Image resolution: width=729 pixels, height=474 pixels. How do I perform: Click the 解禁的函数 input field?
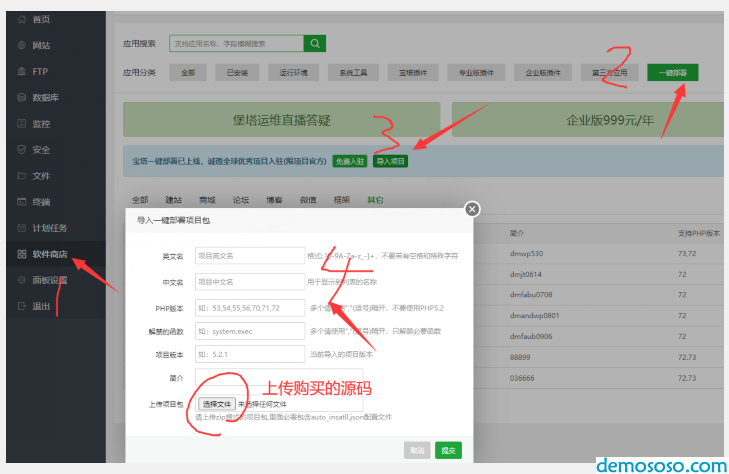(x=250, y=331)
